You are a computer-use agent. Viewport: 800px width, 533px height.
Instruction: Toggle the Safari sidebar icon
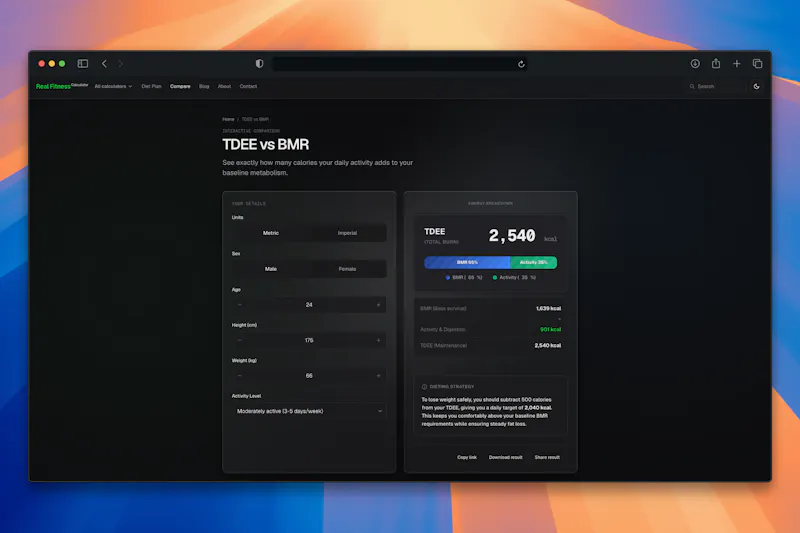coord(83,64)
